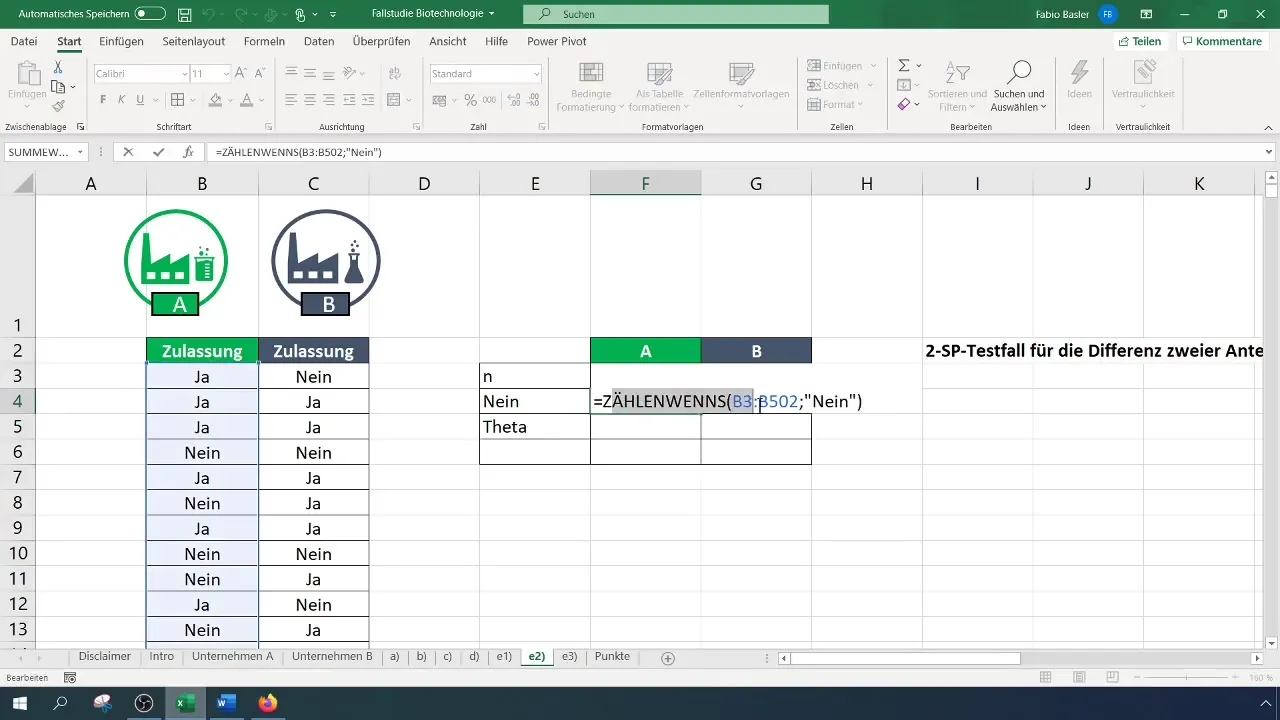Toggle align text right
The width and height of the screenshot is (1280, 720).
(x=329, y=100)
